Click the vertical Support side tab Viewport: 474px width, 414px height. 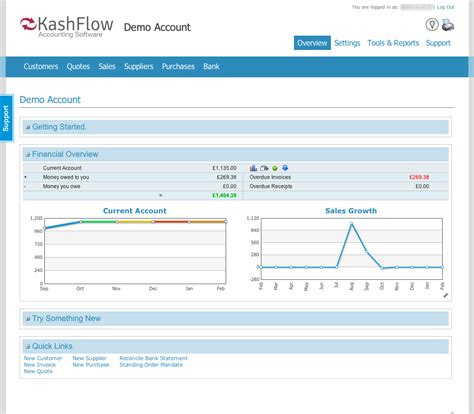tap(6, 118)
